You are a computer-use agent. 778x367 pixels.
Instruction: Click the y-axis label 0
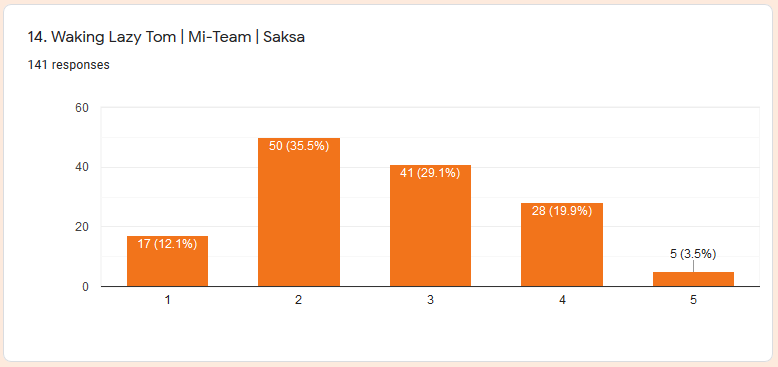(x=85, y=287)
